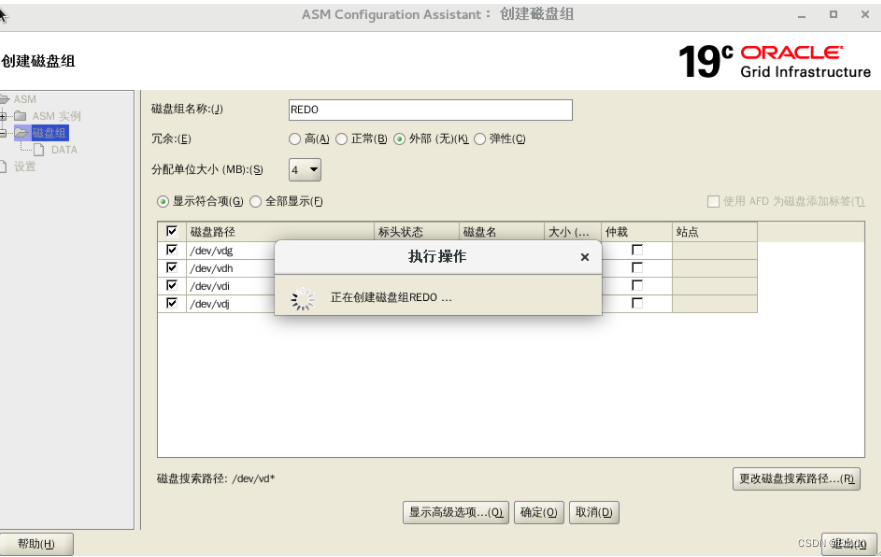
Task: Select 高 redundancy option
Action: pos(294,139)
